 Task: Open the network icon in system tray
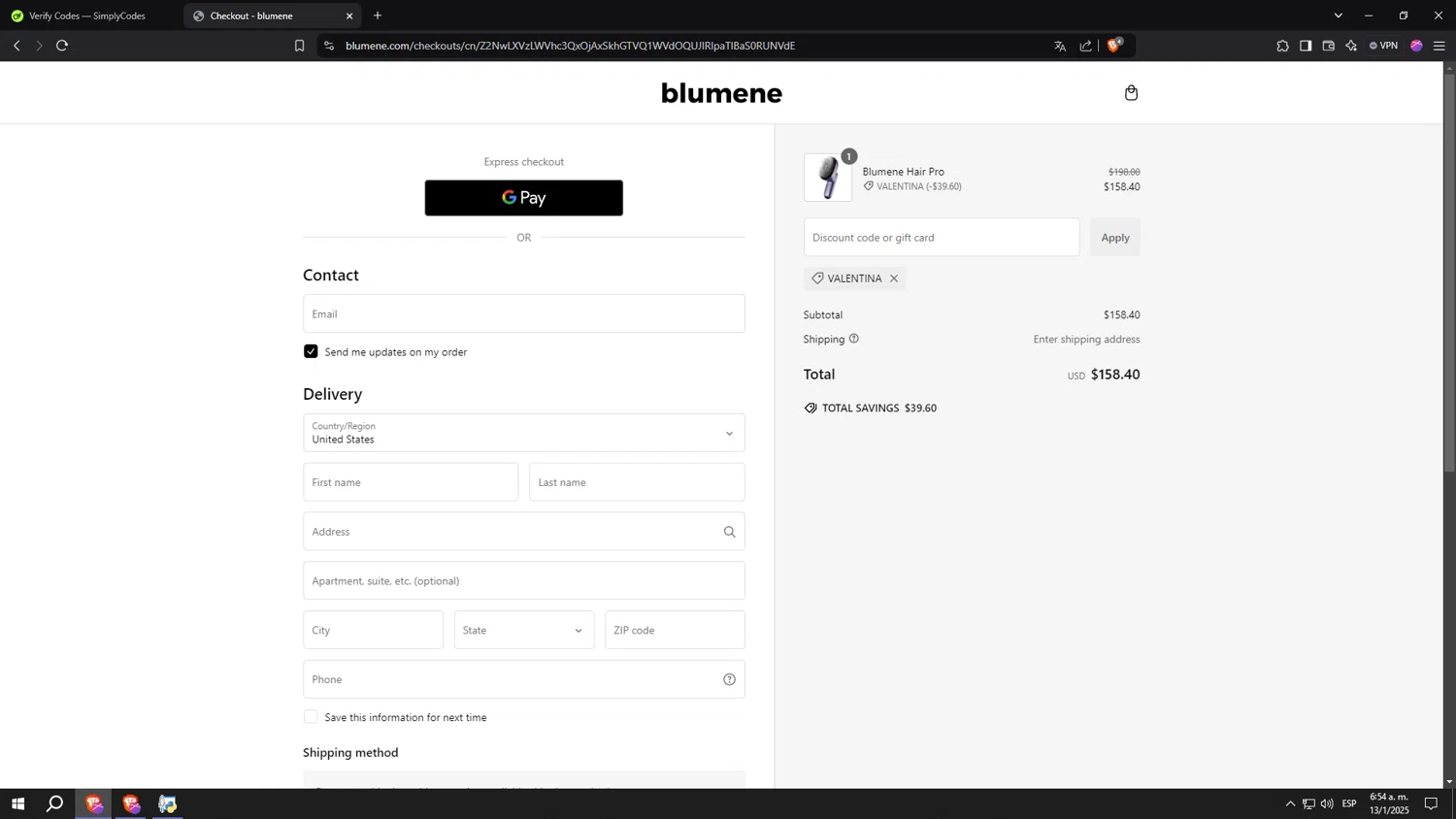(1308, 803)
